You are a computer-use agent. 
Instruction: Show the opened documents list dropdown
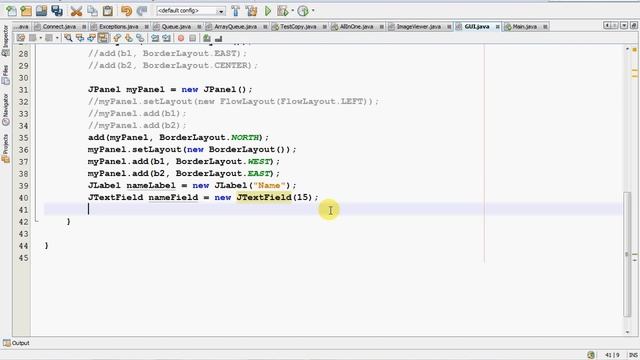pyautogui.click(x=624, y=26)
